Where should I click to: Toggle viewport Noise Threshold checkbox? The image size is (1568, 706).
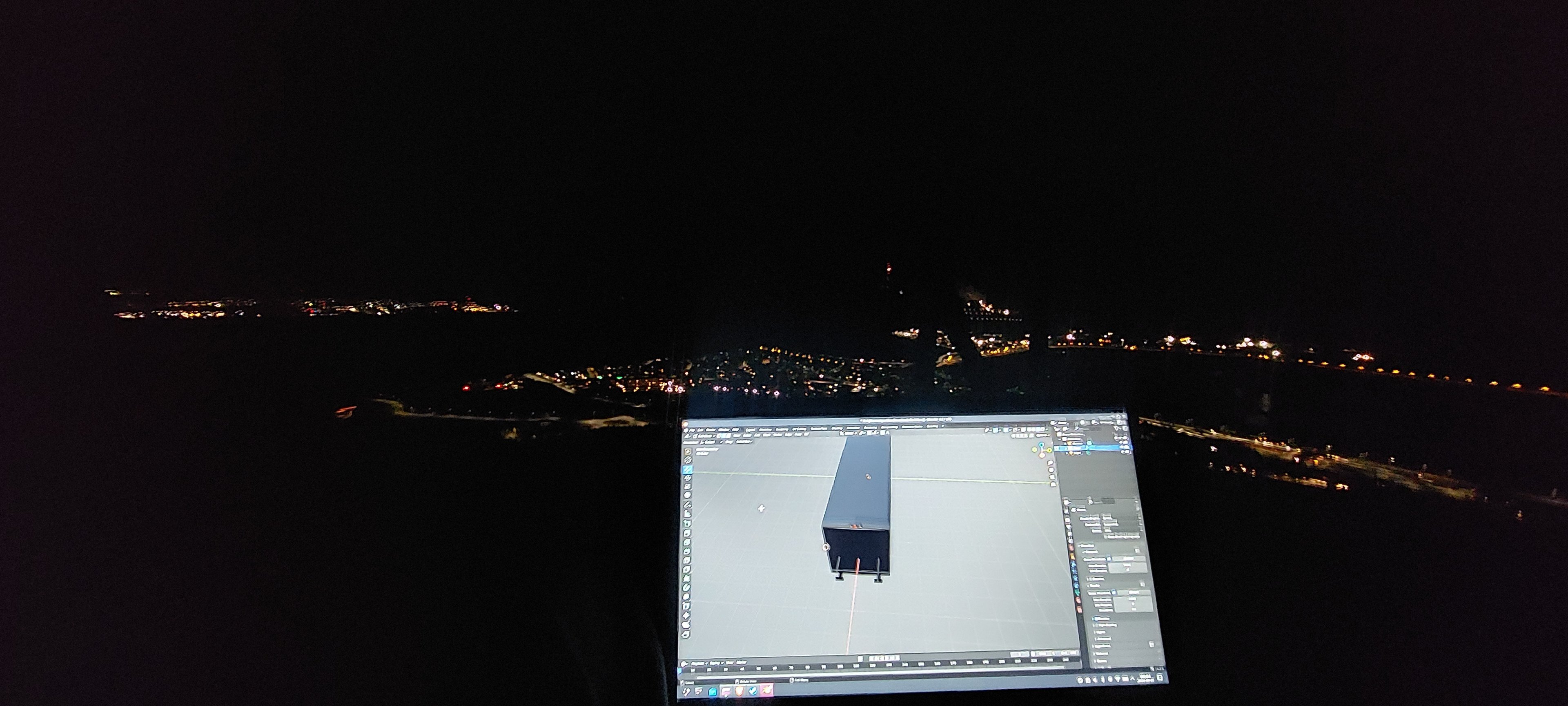tap(1109, 559)
